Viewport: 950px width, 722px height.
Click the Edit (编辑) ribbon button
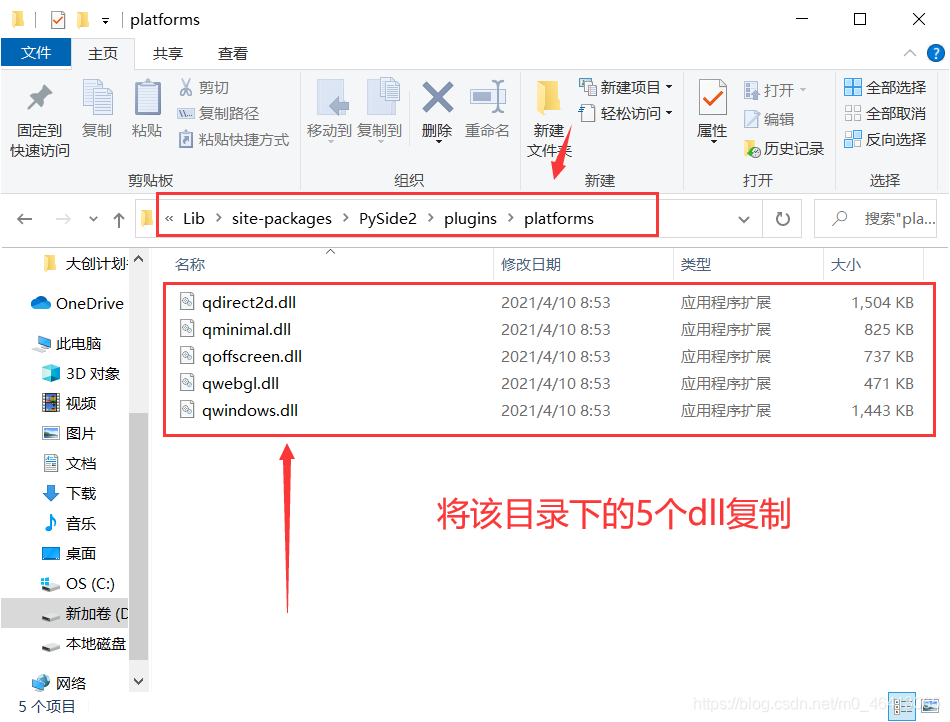(x=769, y=119)
